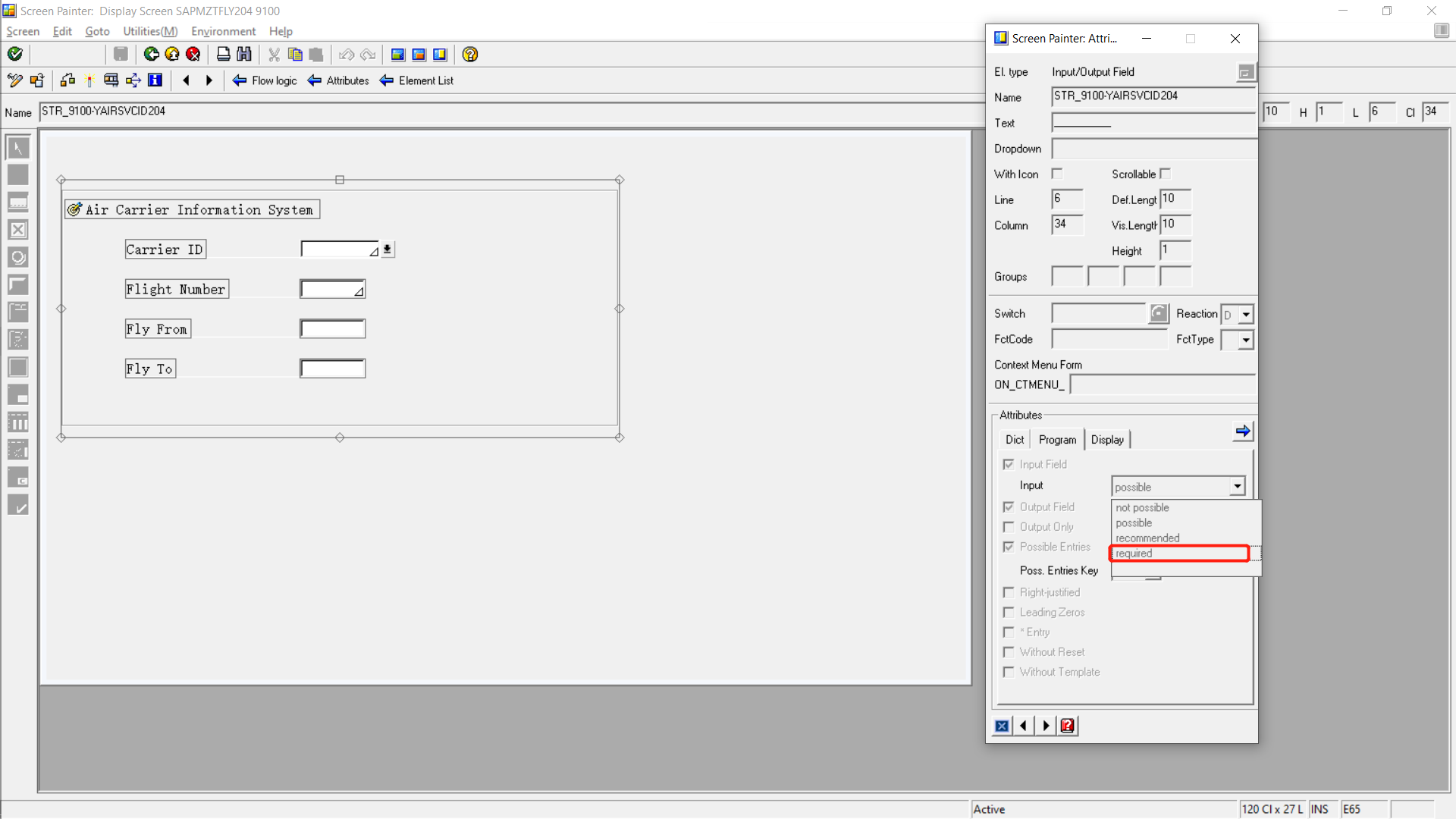The width and height of the screenshot is (1456, 819).
Task: Switch to the Dict attributes tab
Action: click(x=1015, y=439)
